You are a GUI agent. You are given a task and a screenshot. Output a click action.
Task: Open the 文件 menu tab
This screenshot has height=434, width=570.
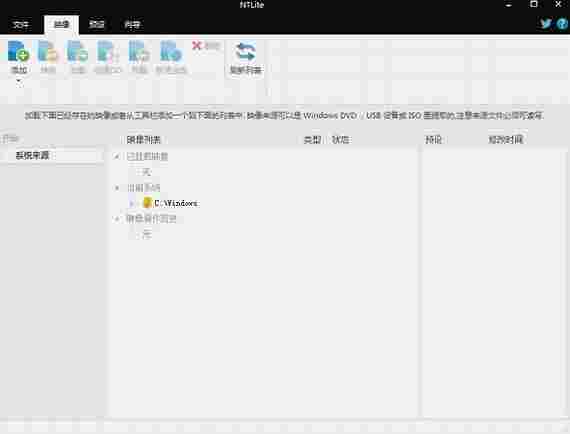click(21, 24)
